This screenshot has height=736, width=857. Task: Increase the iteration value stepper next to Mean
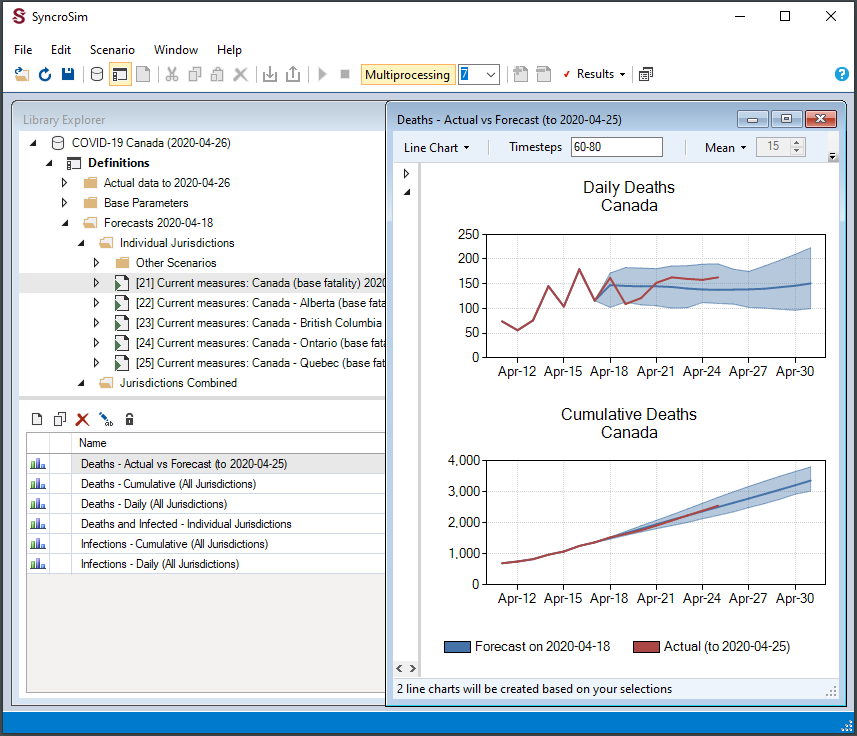[797, 143]
